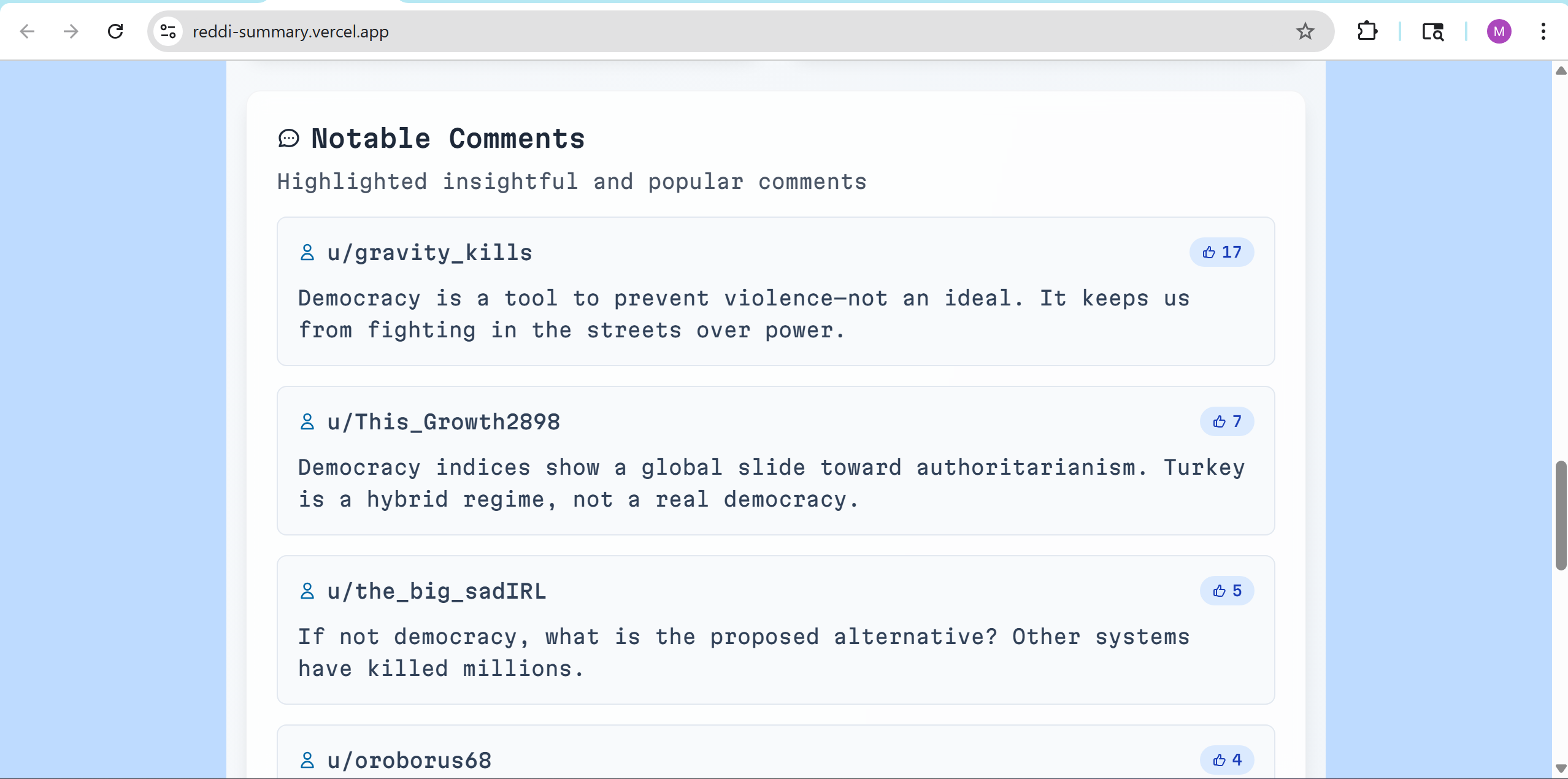Click the 17 upvotes badge on gravity_kills

pos(1221,252)
